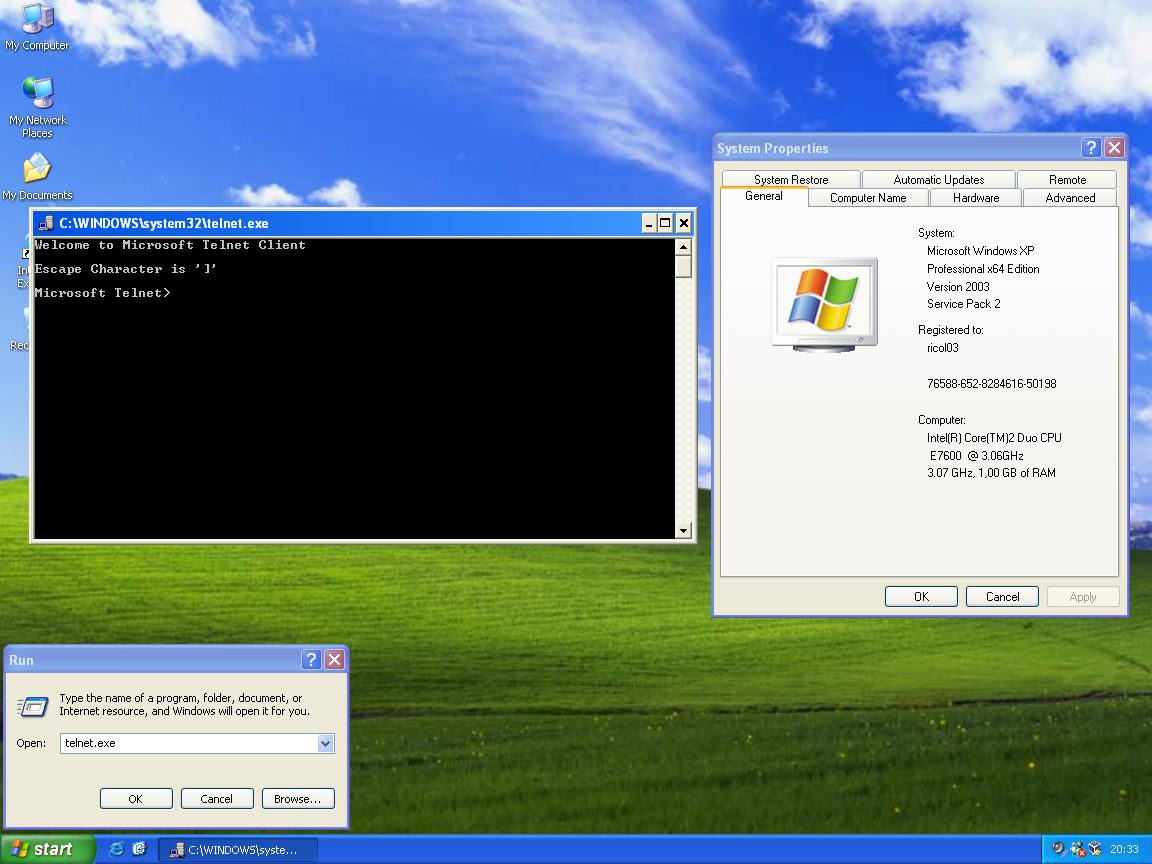Click the Microsoft Telnet> prompt line
Viewport: 1152px width, 864px height.
click(102, 292)
